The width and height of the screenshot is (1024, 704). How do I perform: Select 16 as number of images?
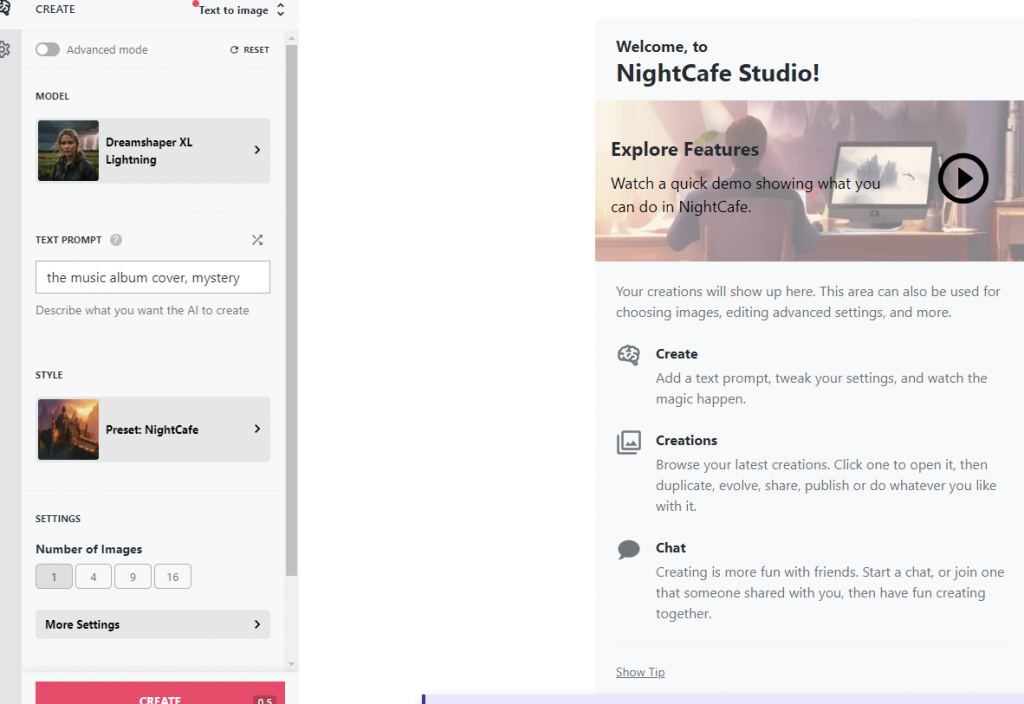click(x=172, y=577)
